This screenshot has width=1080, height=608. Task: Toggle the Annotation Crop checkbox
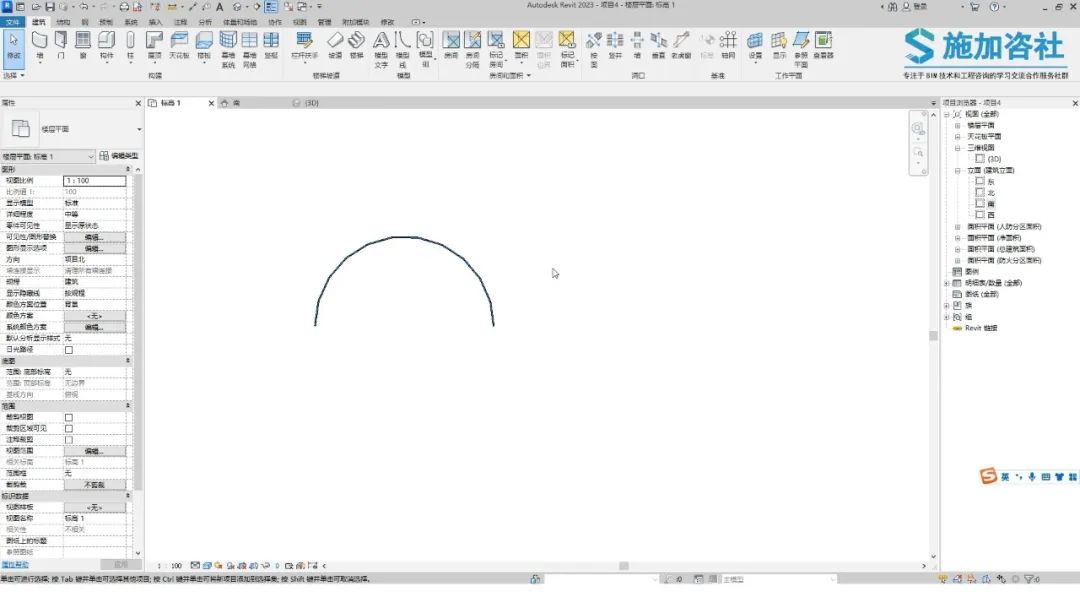pyautogui.click(x=69, y=440)
